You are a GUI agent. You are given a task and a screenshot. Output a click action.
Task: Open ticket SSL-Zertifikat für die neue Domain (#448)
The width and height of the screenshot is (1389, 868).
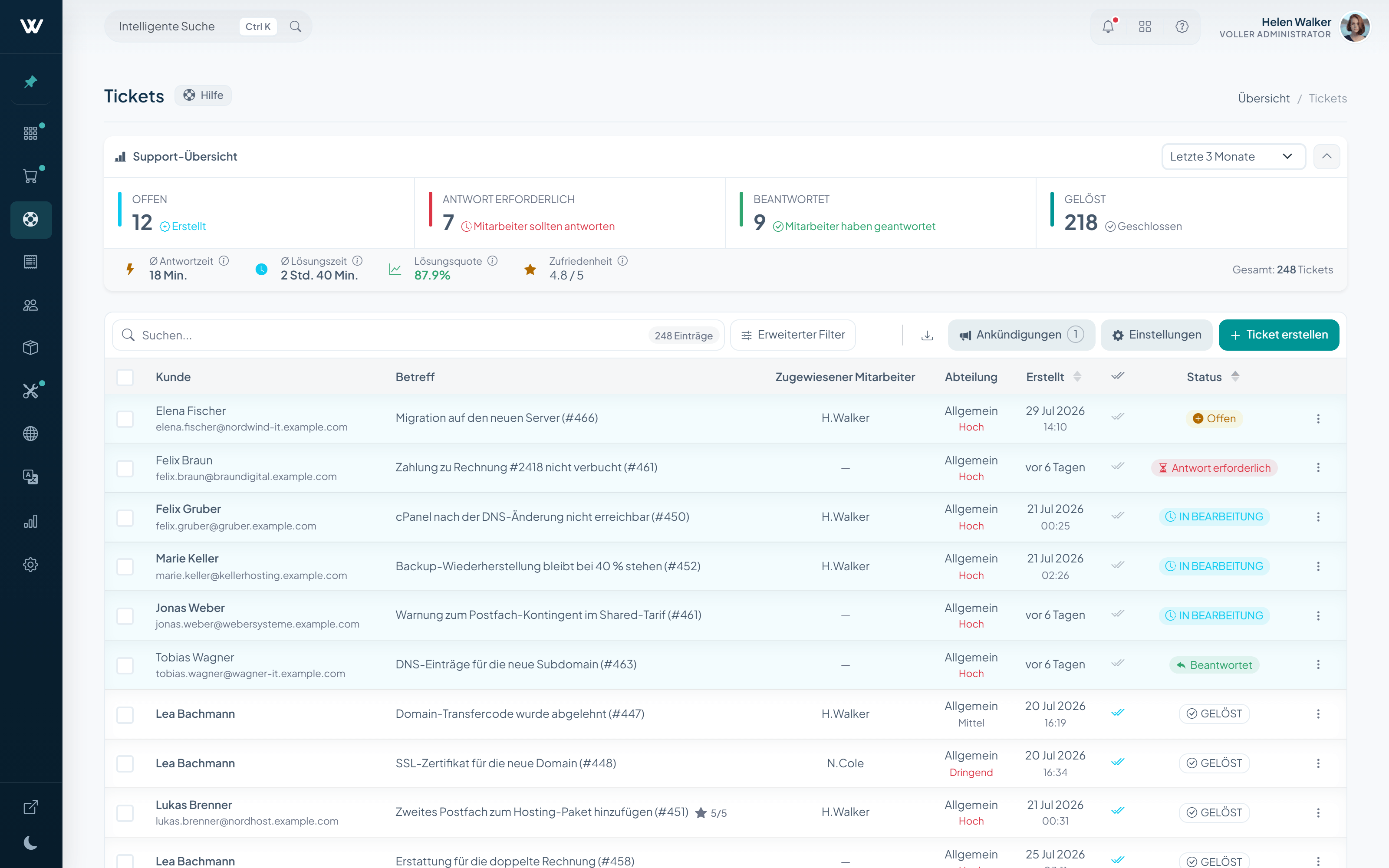click(506, 763)
